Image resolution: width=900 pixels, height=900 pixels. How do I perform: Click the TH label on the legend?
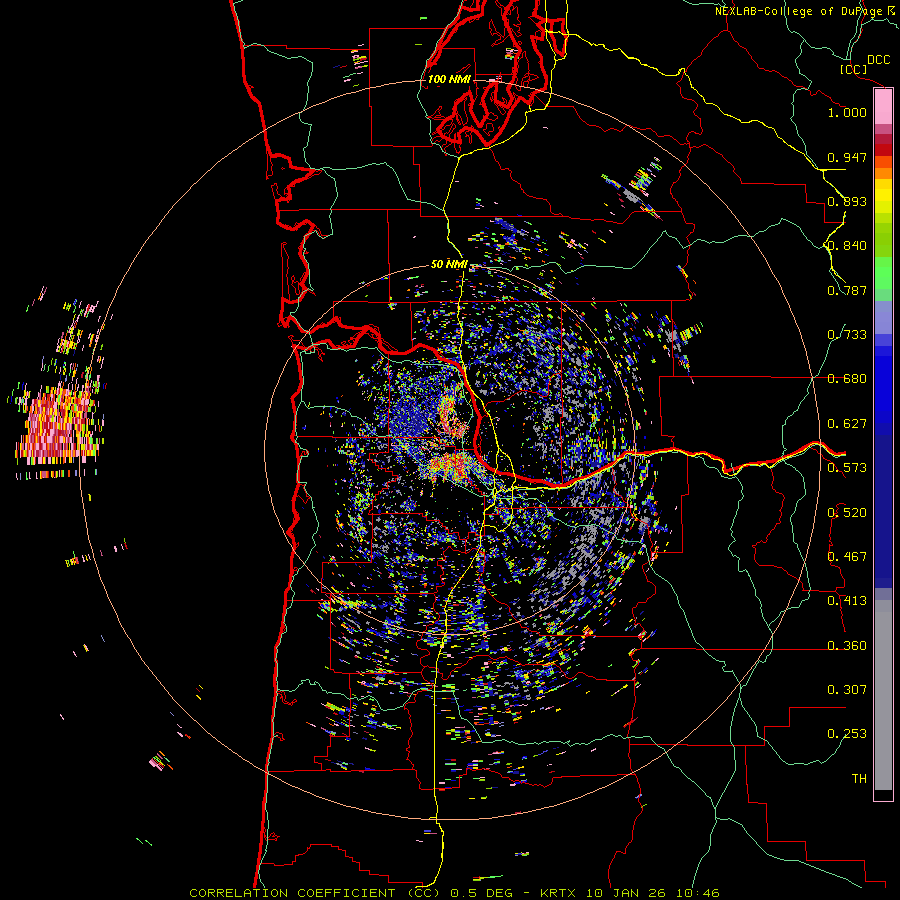[859, 779]
